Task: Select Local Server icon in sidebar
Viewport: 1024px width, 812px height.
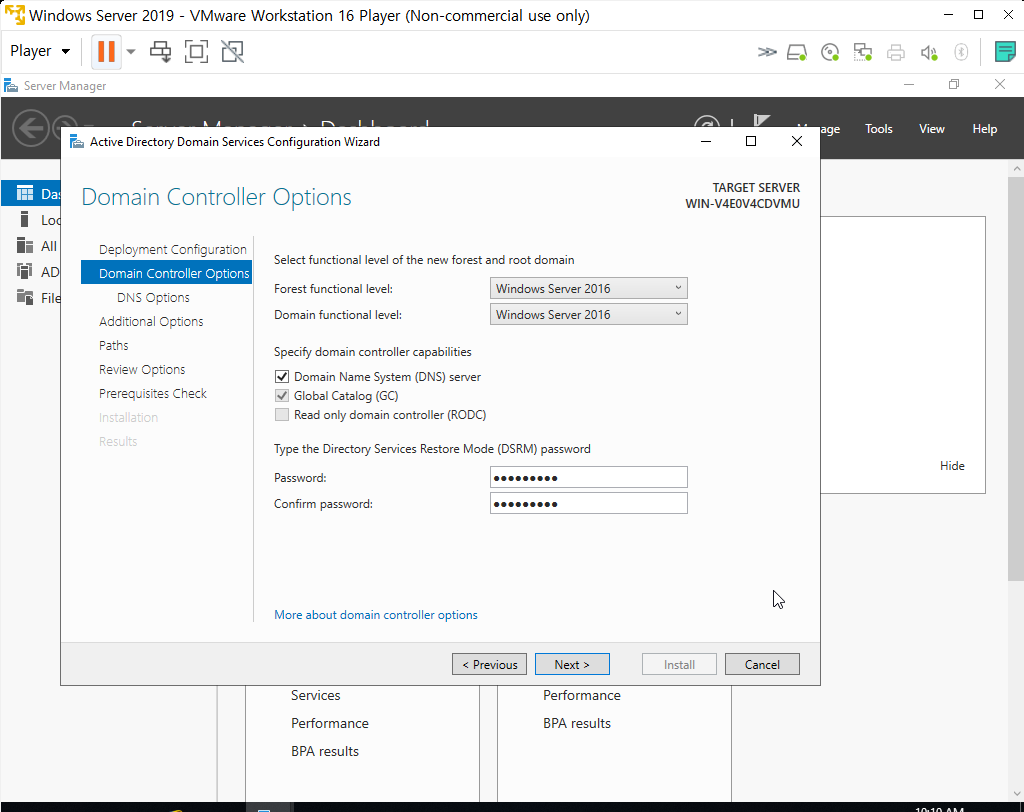Action: click(x=25, y=219)
